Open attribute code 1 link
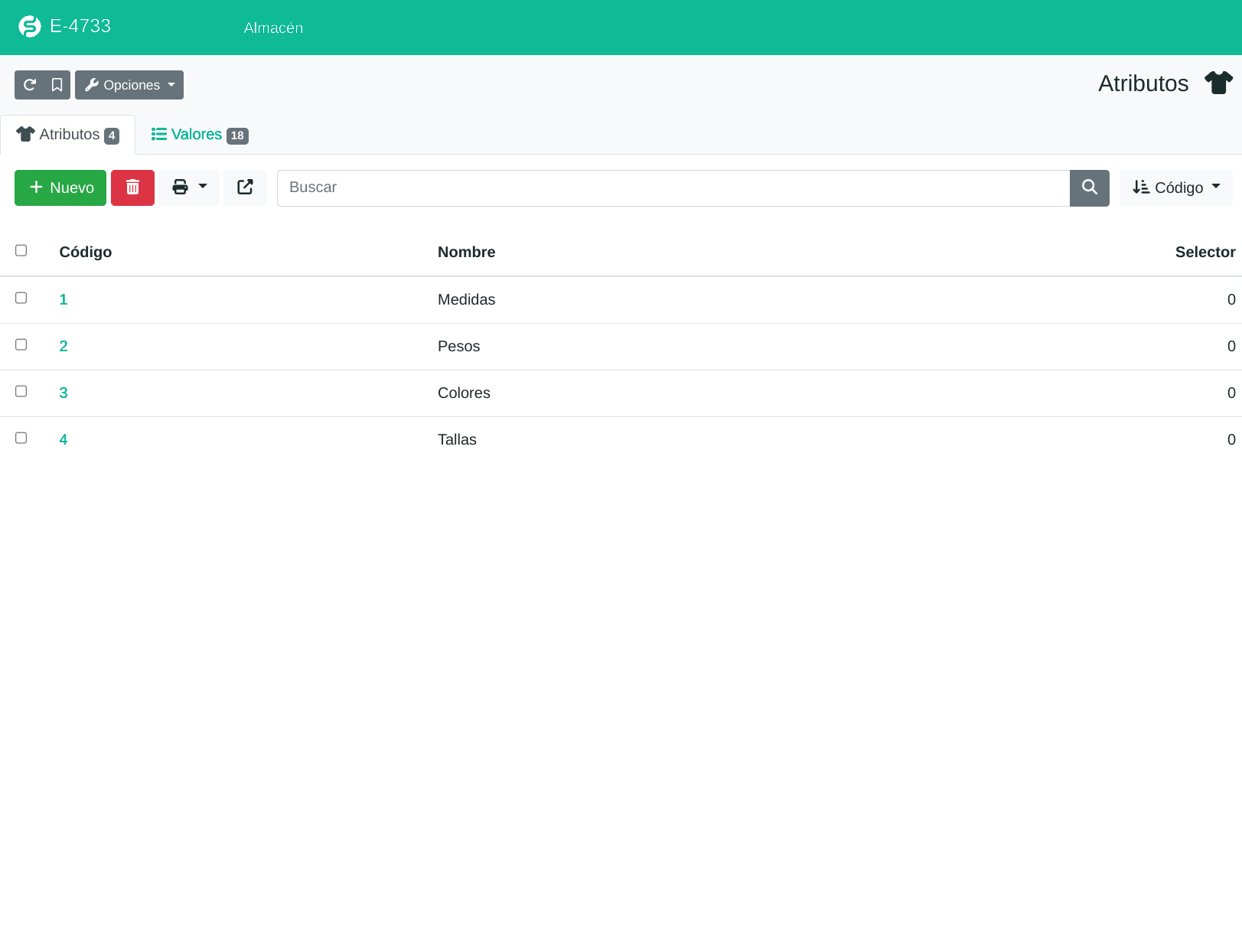 click(64, 299)
